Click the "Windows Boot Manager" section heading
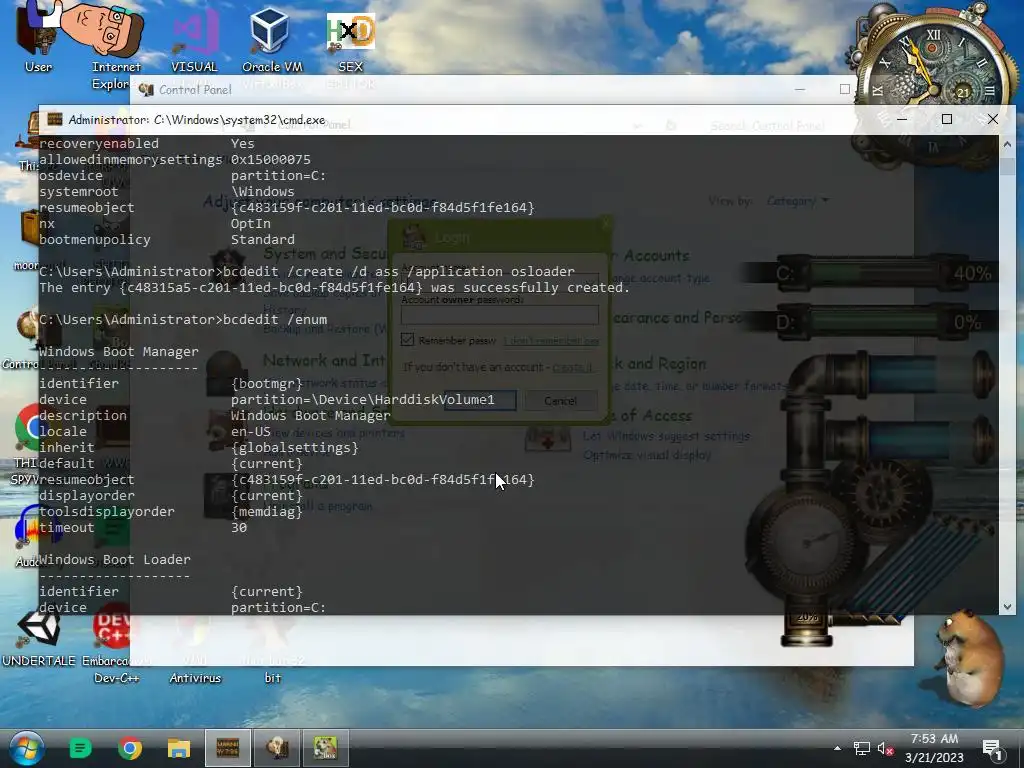This screenshot has width=1024, height=768. 118,351
